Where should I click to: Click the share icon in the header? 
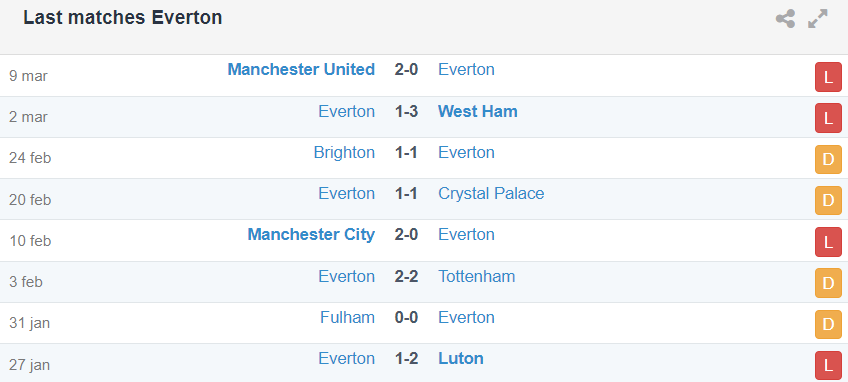pyautogui.click(x=785, y=19)
